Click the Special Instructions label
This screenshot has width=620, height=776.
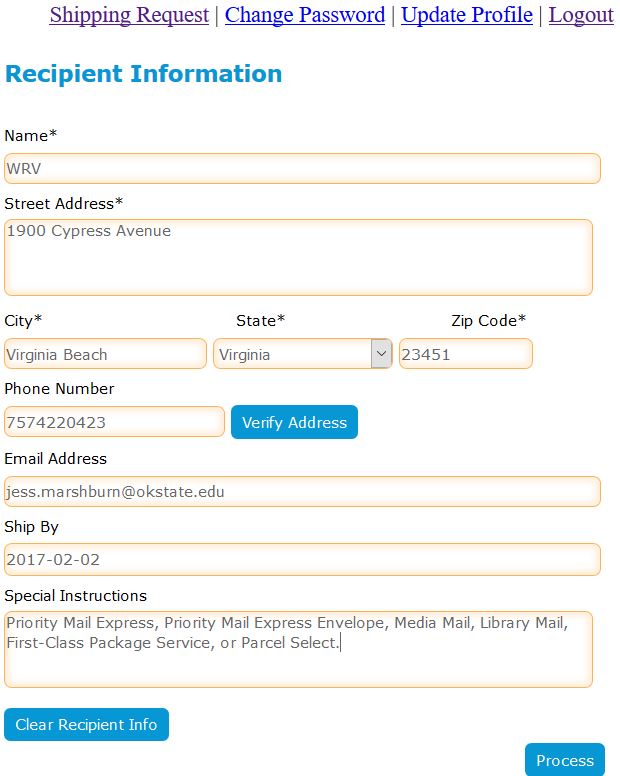coord(76,596)
